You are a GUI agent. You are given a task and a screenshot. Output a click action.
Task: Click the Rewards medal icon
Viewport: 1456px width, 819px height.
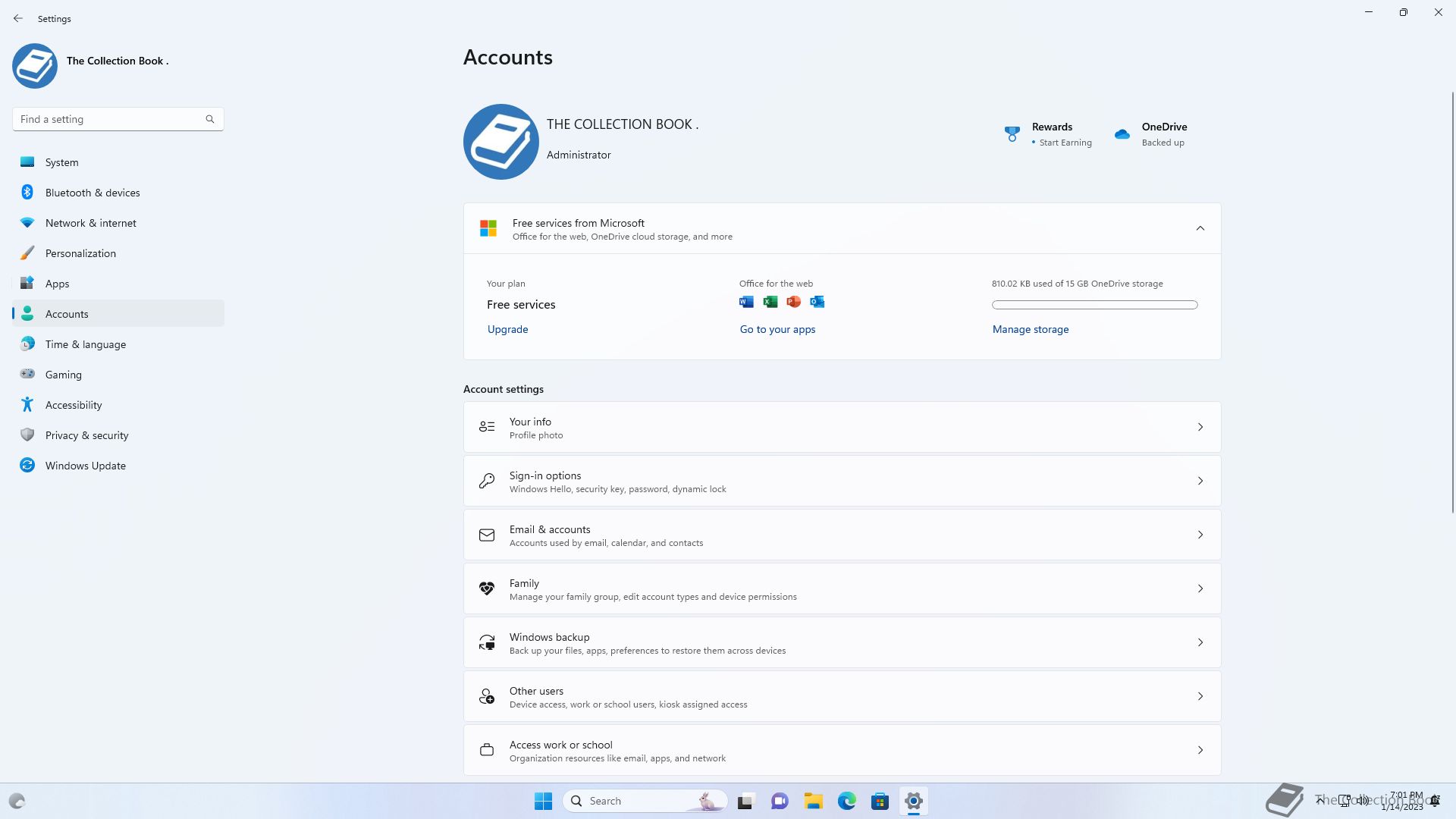point(1012,134)
